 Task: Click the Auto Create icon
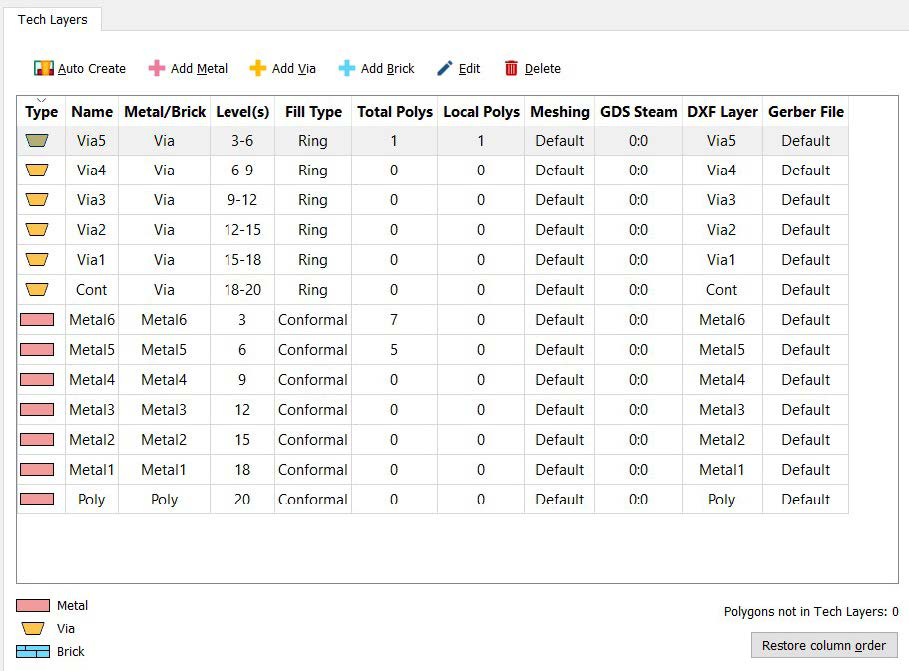coord(43,69)
